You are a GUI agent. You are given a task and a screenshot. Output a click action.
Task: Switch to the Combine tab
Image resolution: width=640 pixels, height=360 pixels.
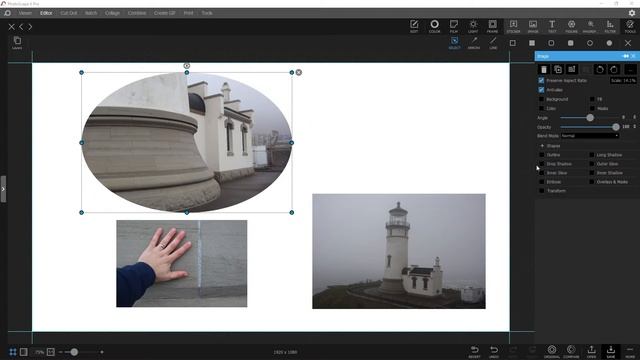137,13
